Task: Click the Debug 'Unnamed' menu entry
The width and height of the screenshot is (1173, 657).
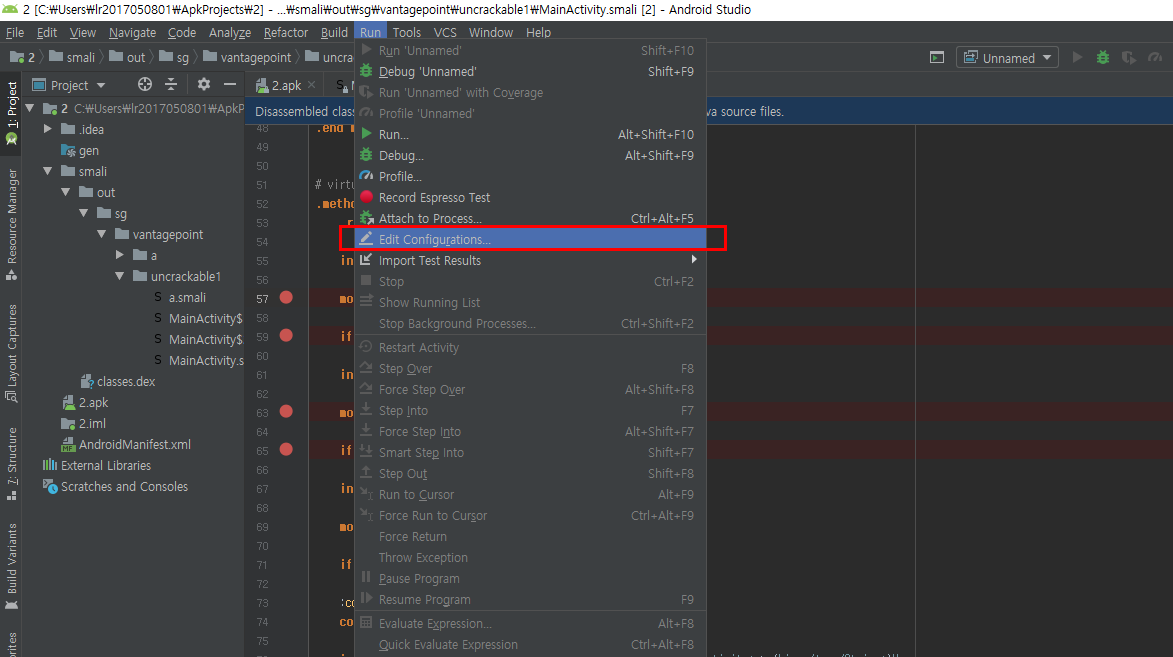Action: pos(530,72)
